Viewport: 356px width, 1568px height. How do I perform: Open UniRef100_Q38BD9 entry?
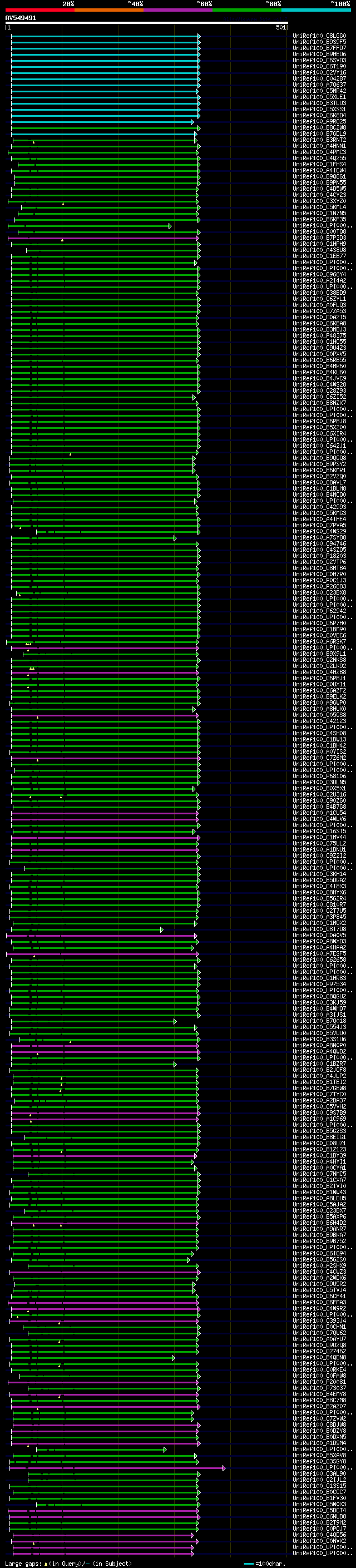(x=319, y=293)
